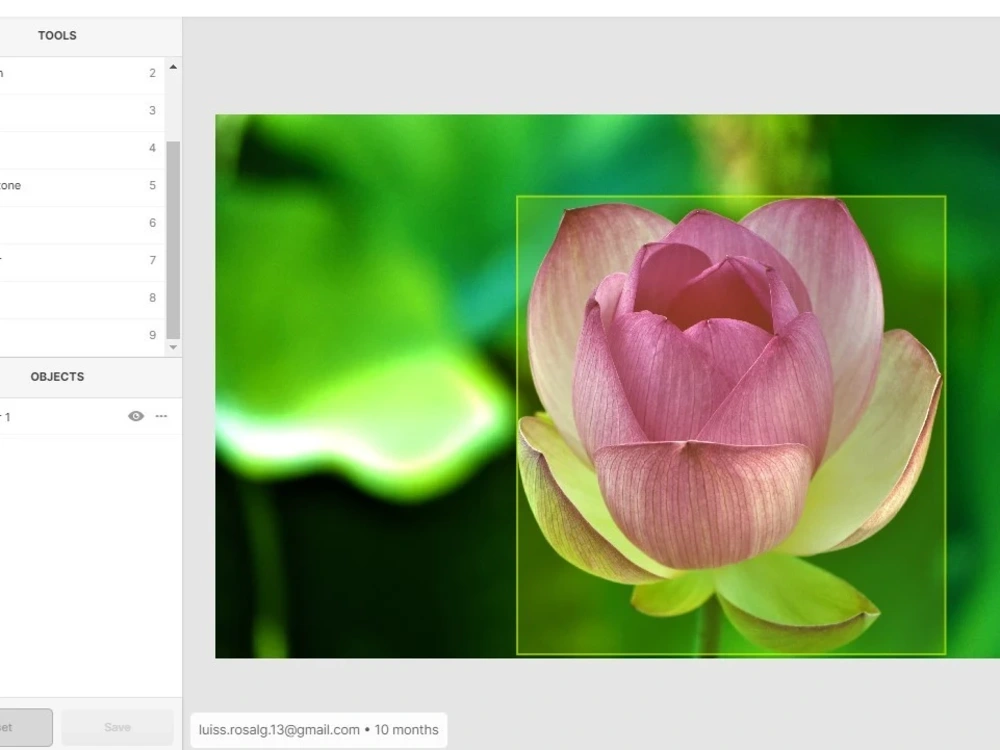This screenshot has height=750, width=1000.
Task: Click the grayed-out Save button
Action: click(x=117, y=728)
